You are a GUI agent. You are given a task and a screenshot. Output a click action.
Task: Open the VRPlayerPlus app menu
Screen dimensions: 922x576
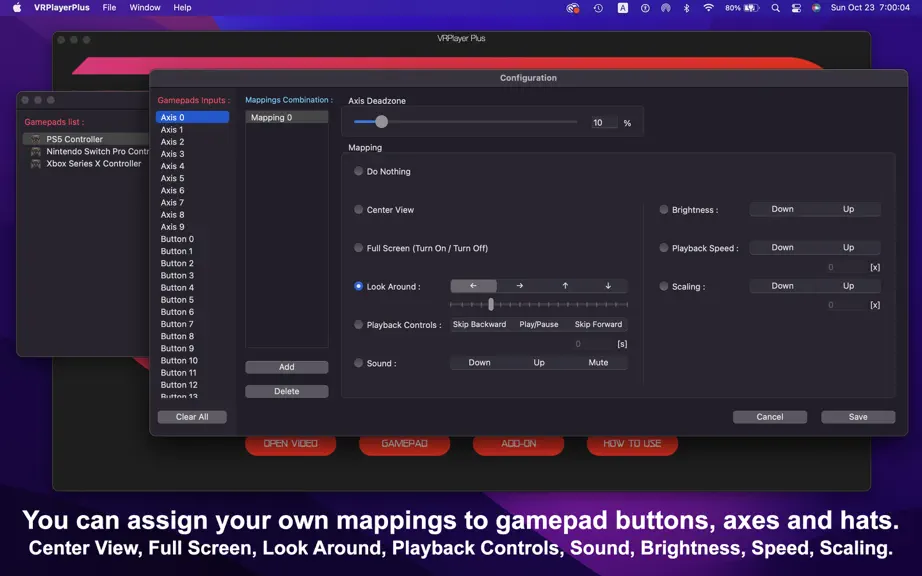(x=62, y=8)
